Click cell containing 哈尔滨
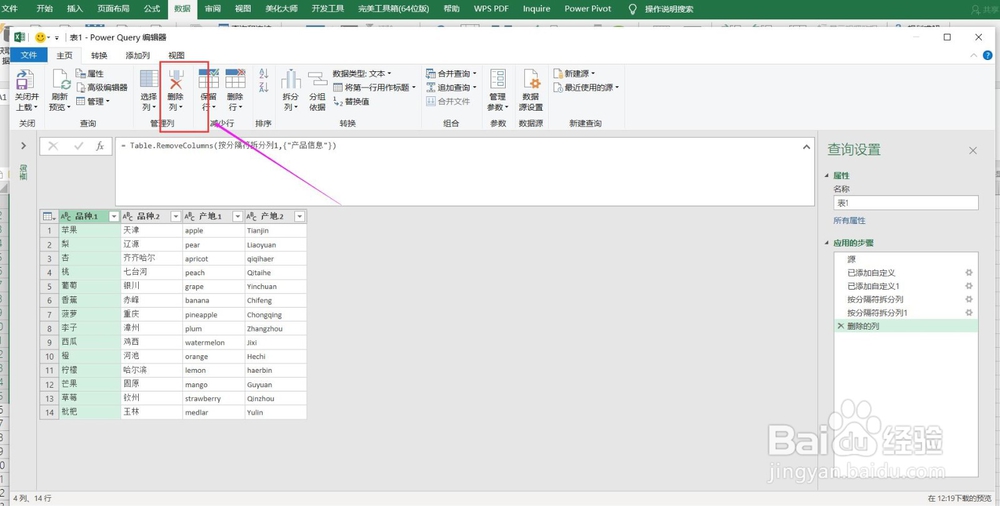The height and width of the screenshot is (506, 1000). pos(151,370)
